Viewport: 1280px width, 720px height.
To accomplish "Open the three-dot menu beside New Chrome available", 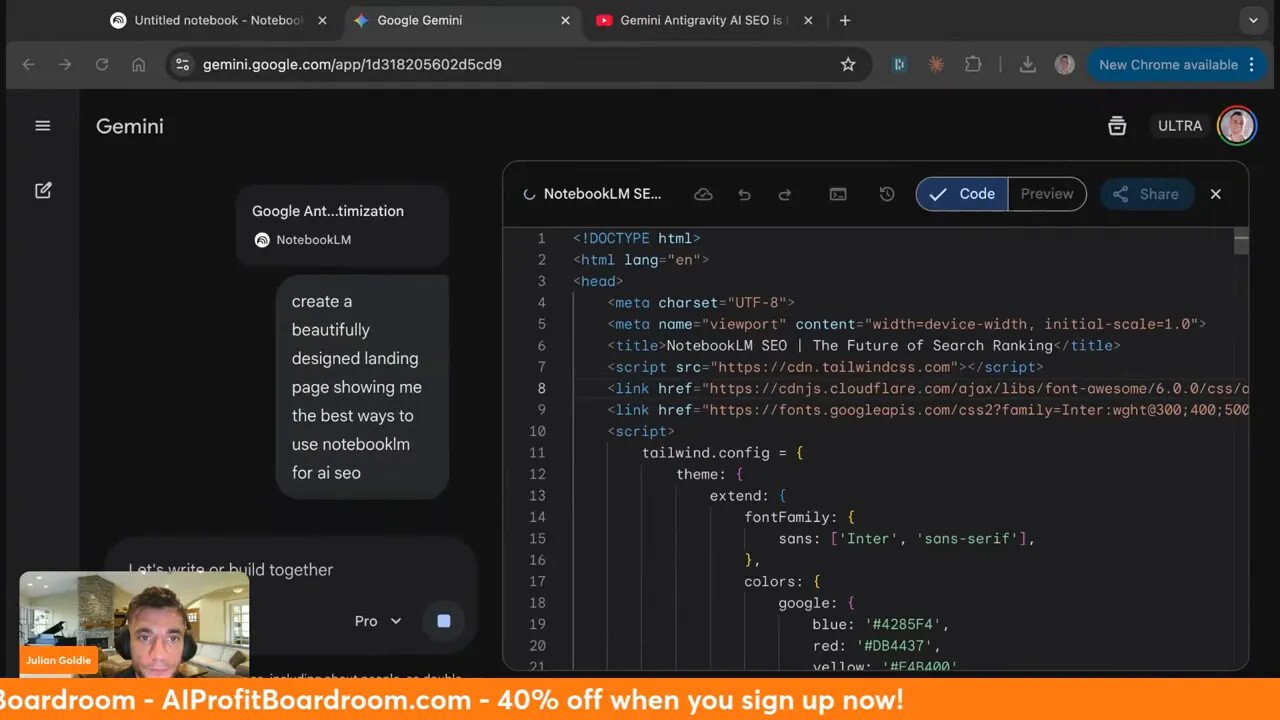I will tap(1252, 64).
